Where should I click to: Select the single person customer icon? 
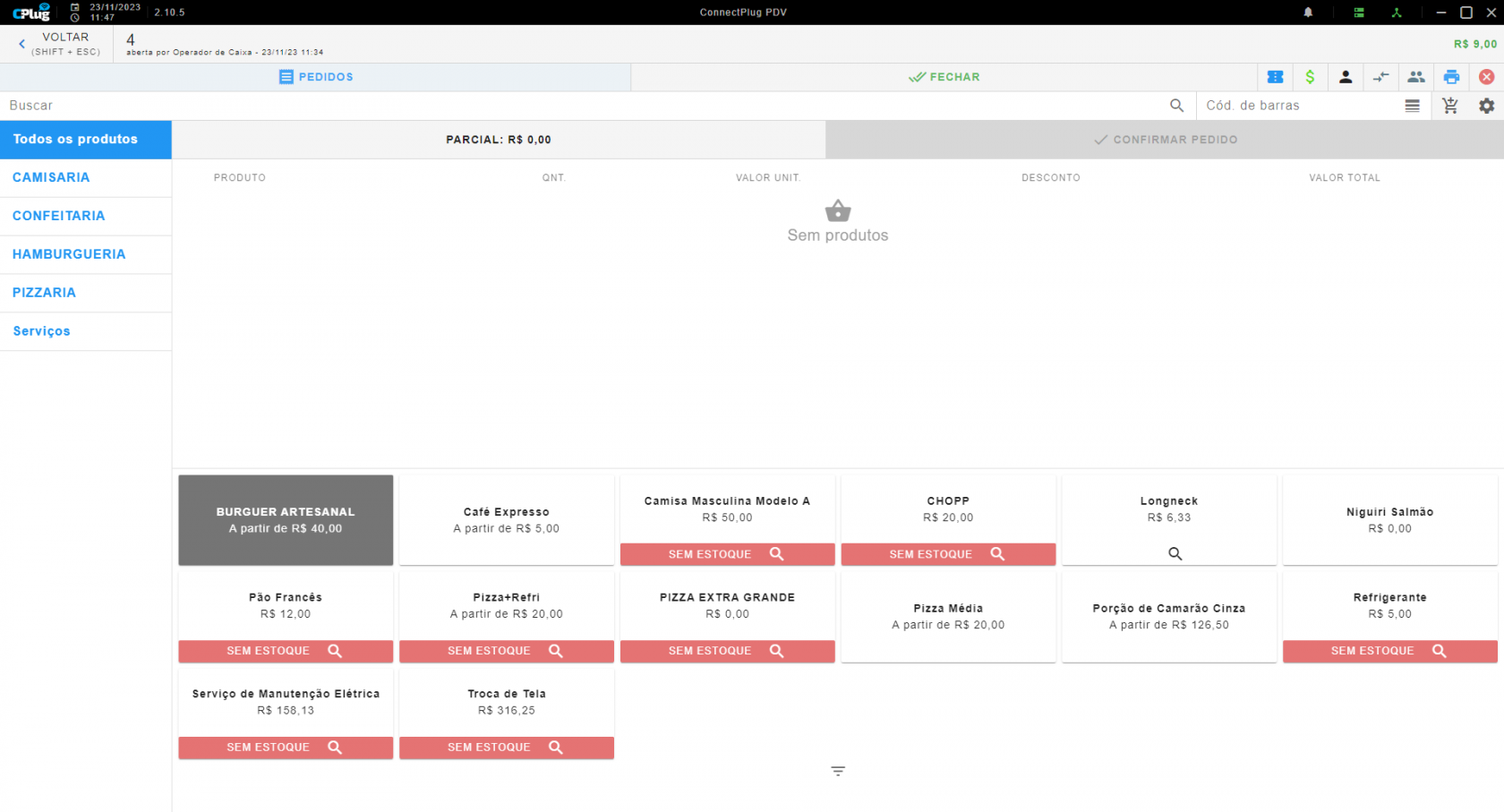tap(1345, 77)
